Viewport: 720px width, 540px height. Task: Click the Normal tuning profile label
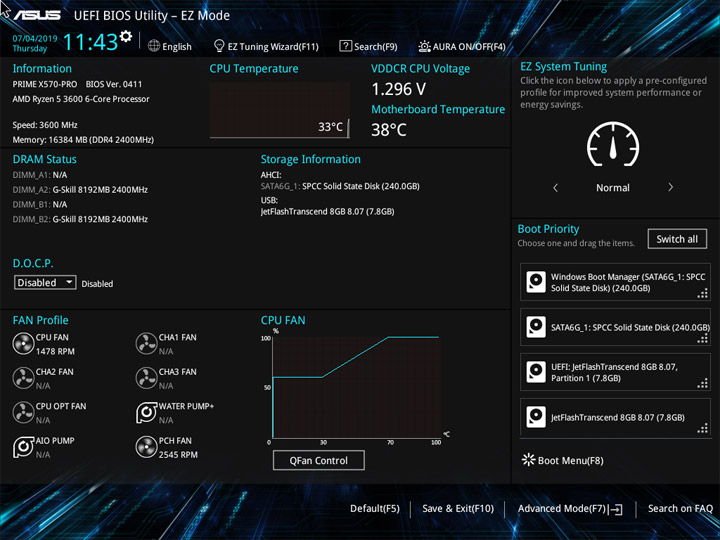click(x=613, y=187)
